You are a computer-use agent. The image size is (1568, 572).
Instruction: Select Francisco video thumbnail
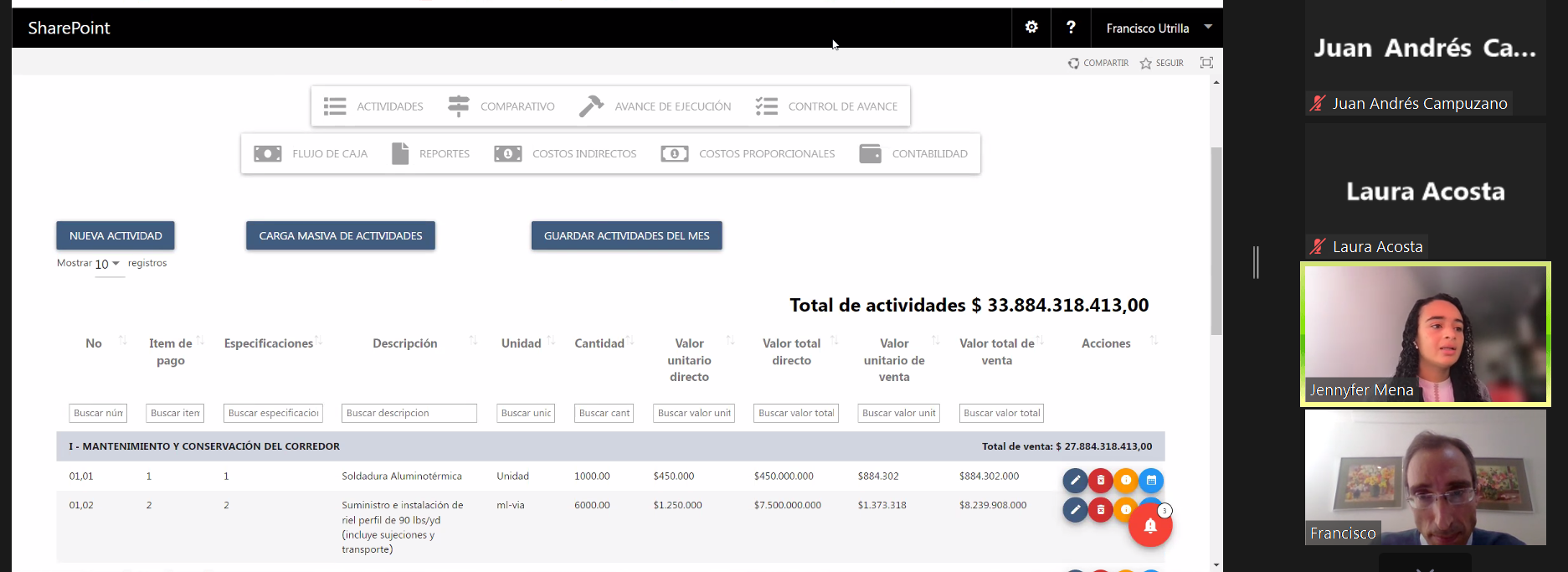(x=1426, y=477)
